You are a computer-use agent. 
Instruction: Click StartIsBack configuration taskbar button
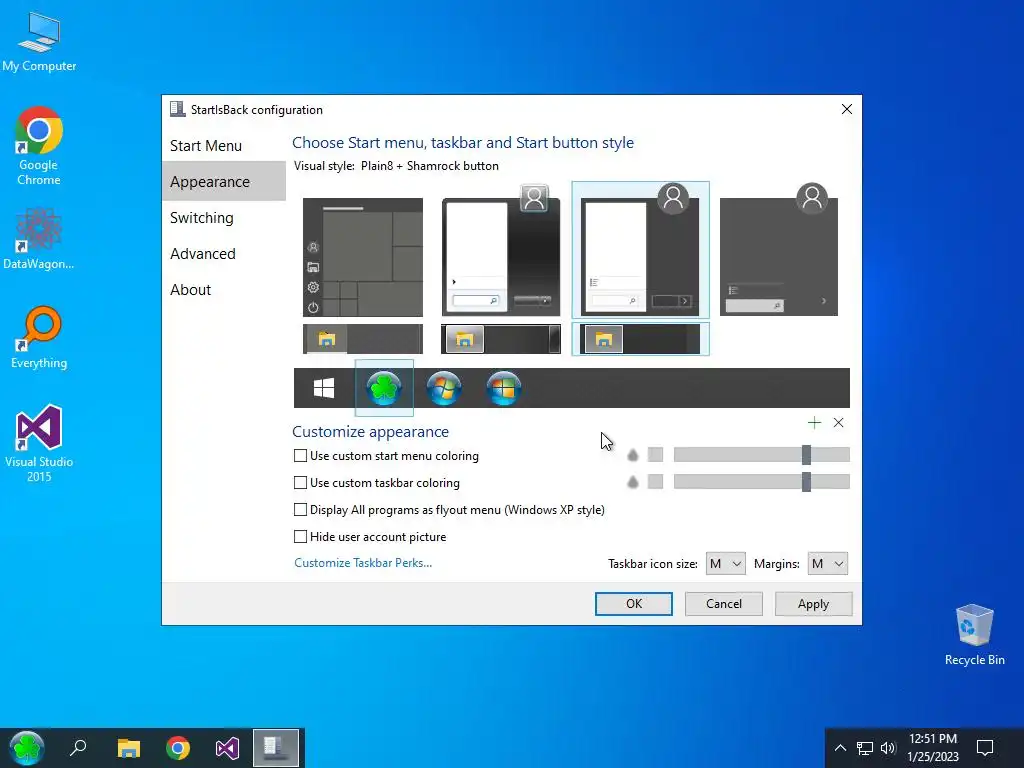point(276,748)
